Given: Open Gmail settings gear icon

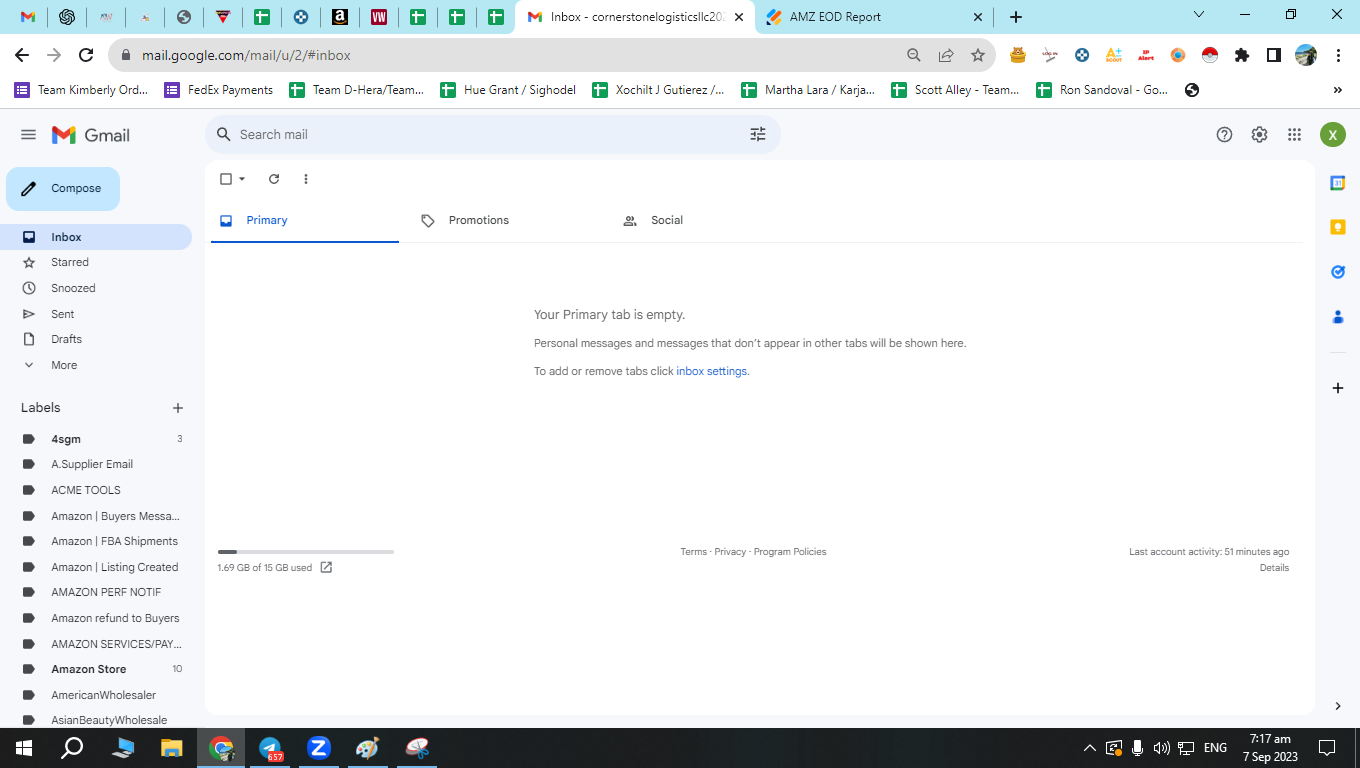Looking at the screenshot, I should coord(1259,135).
